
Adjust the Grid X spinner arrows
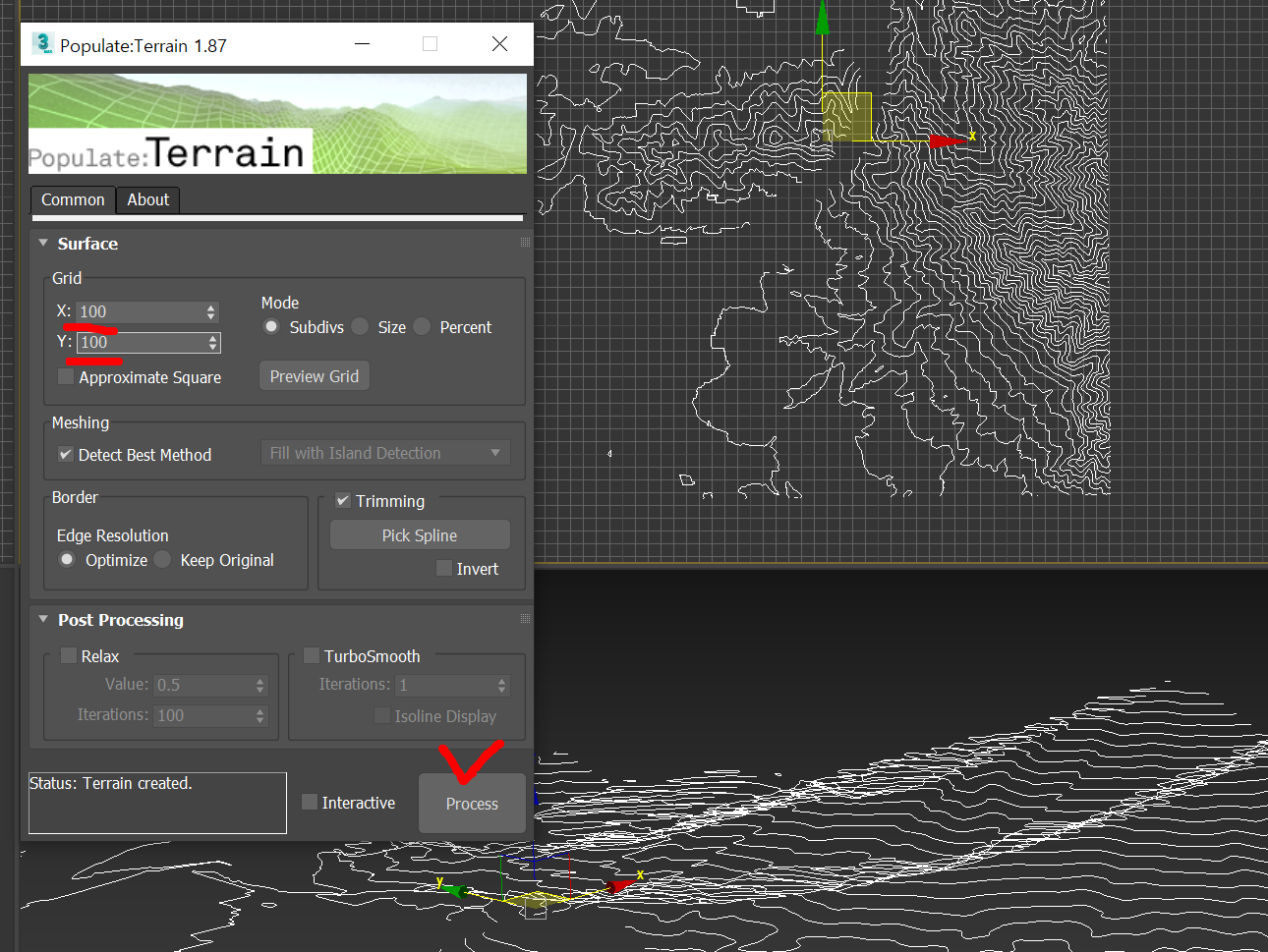(210, 311)
